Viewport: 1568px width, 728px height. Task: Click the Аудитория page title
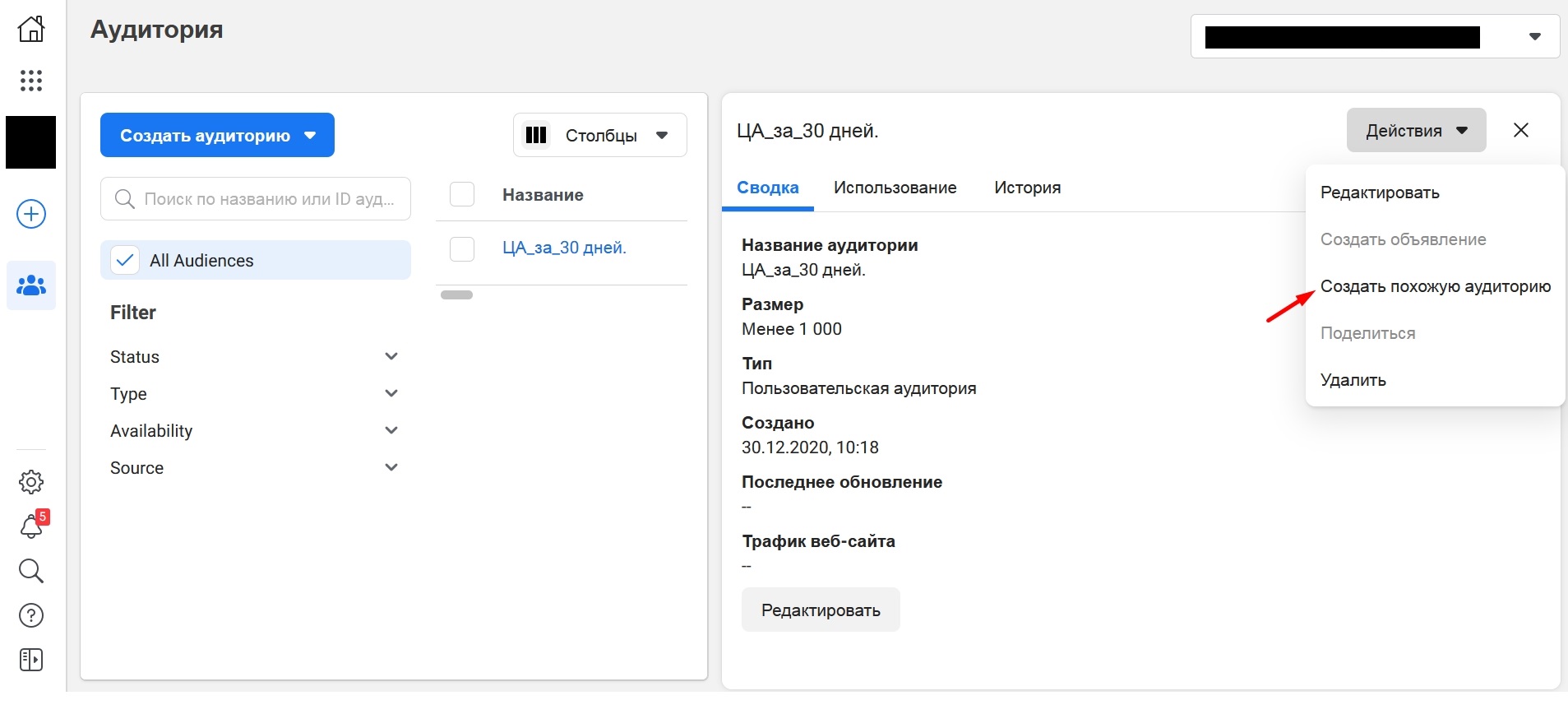(157, 29)
